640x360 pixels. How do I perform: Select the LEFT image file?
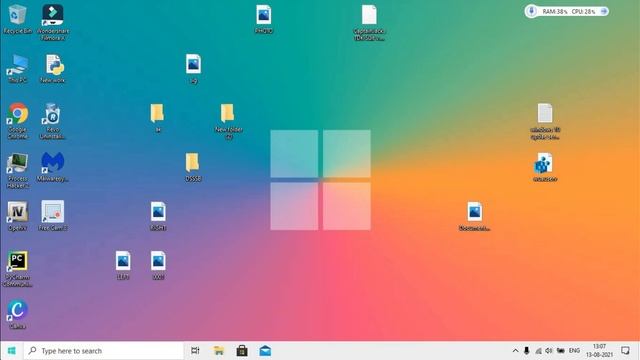coord(123,265)
